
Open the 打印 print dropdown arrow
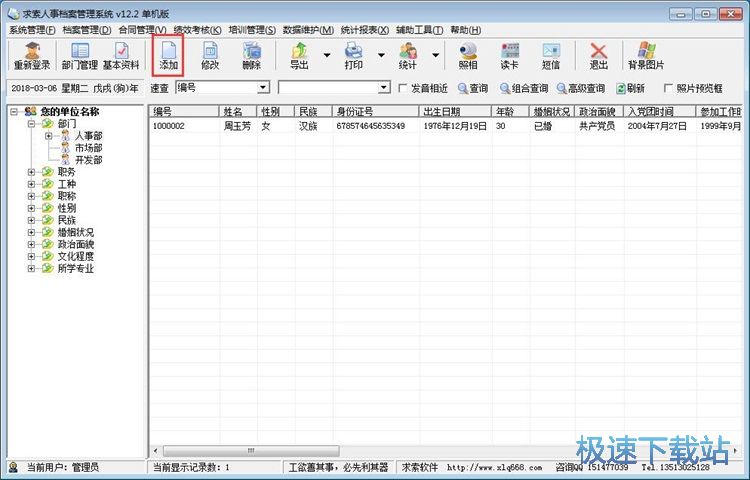(381, 55)
